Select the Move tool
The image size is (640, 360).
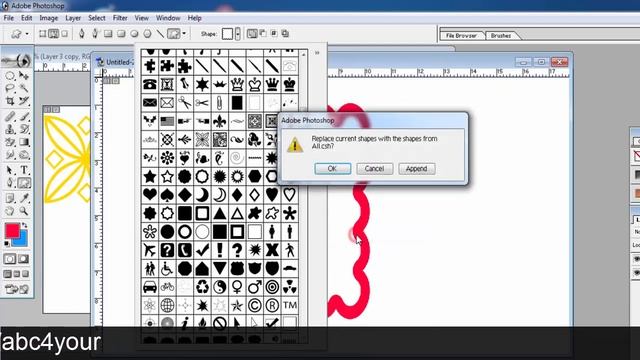tap(24, 76)
